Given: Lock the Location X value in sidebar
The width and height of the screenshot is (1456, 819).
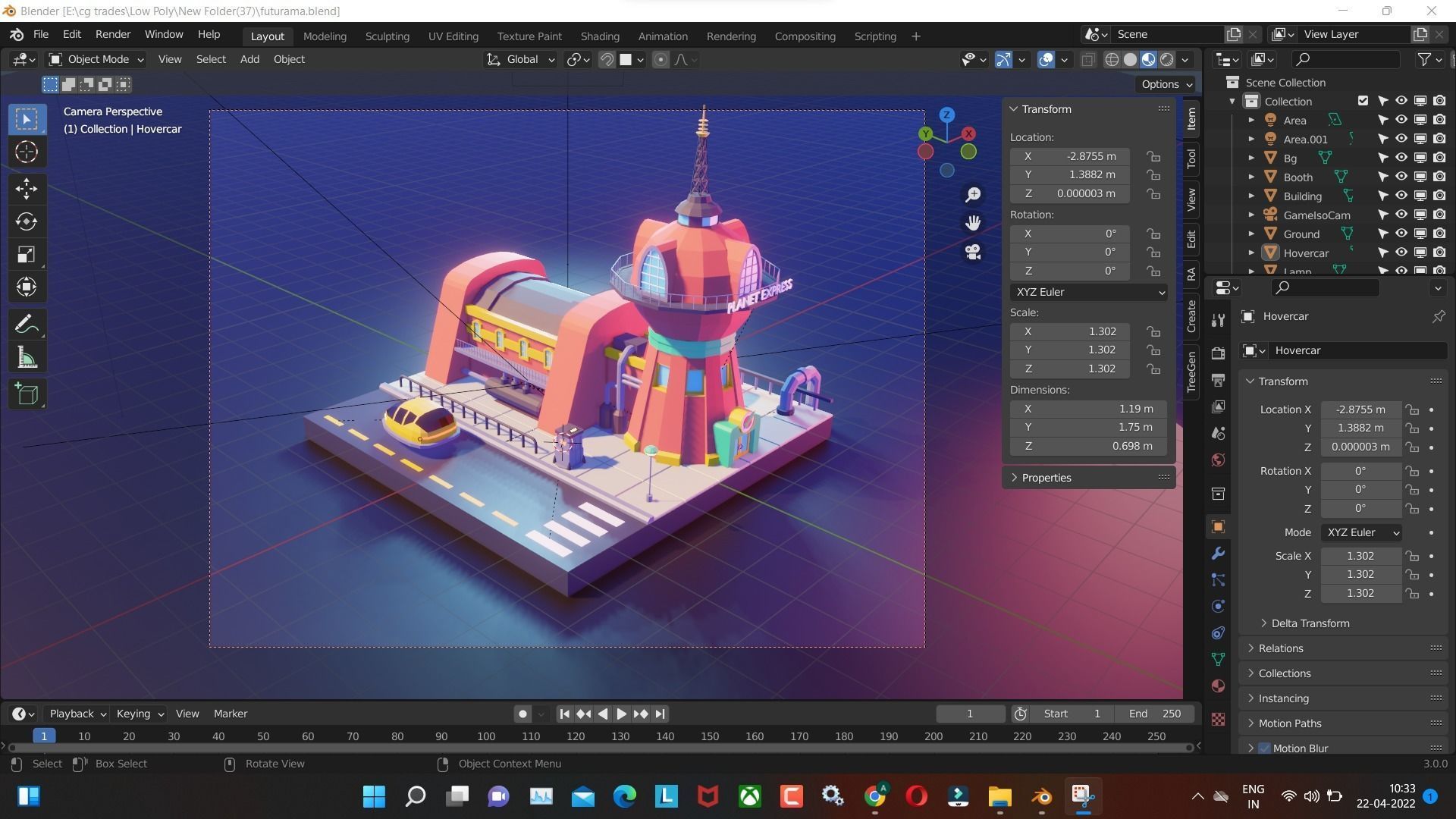Looking at the screenshot, I should coord(1153,156).
